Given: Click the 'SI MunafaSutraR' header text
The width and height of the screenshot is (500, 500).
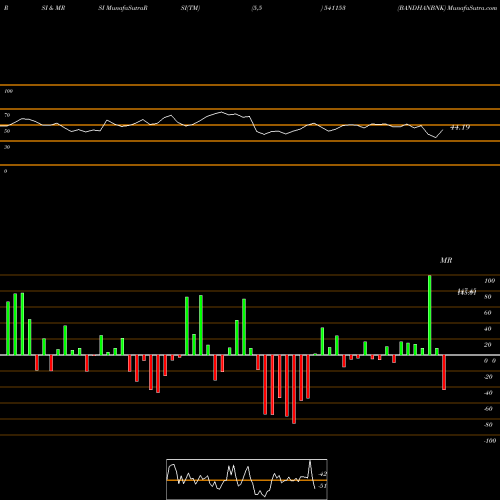Looking at the screenshot, I should tap(123, 8).
